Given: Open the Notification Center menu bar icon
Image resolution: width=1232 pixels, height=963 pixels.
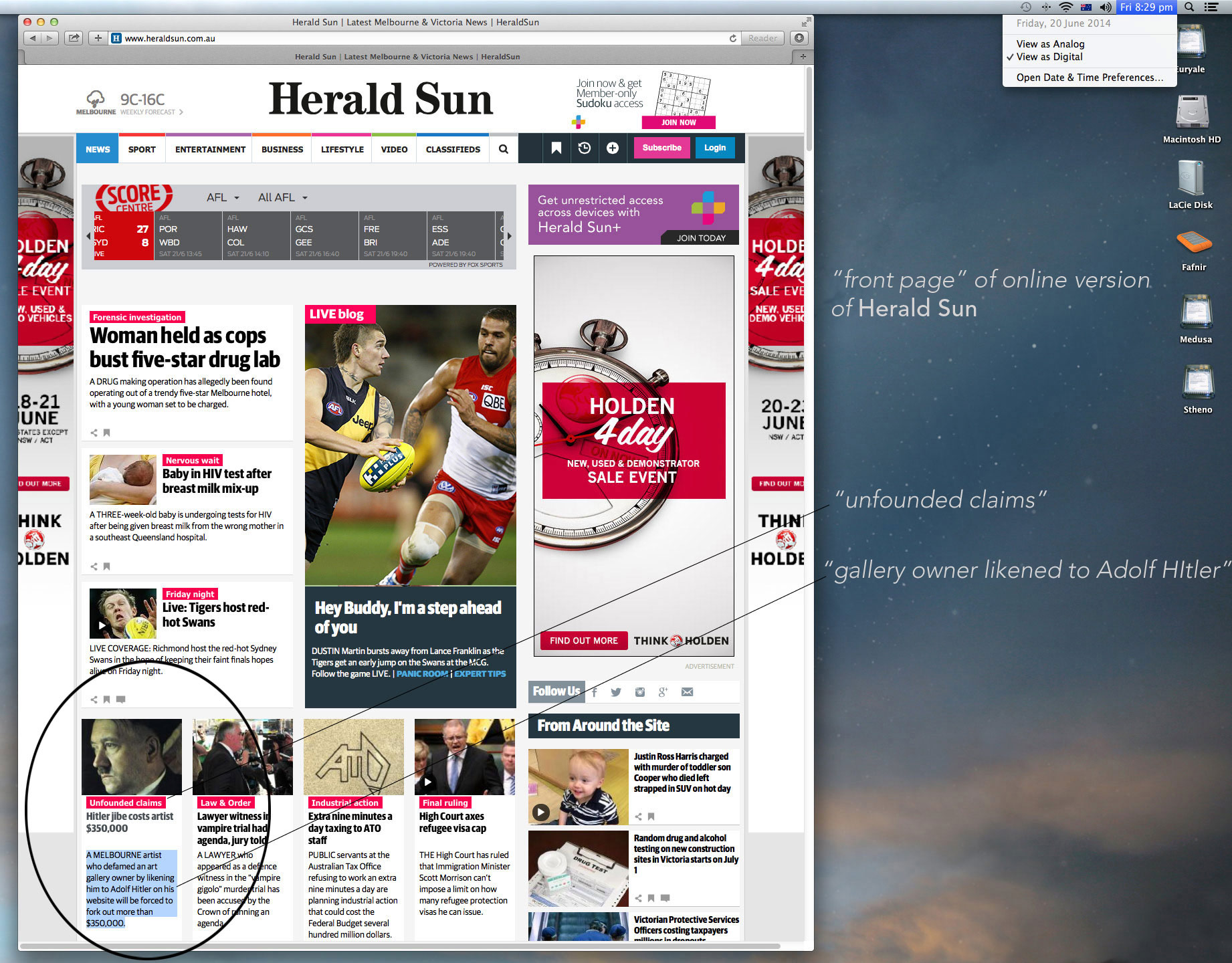Looking at the screenshot, I should pyautogui.click(x=1211, y=7).
